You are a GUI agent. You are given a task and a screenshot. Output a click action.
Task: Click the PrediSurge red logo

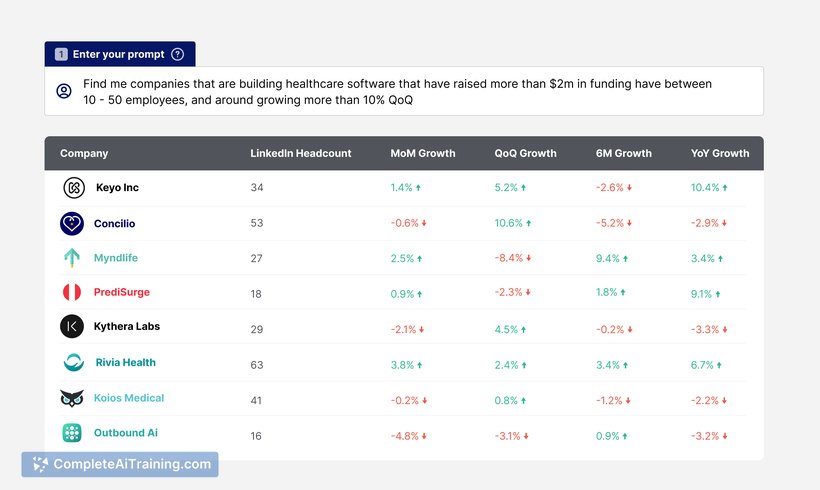click(72, 292)
